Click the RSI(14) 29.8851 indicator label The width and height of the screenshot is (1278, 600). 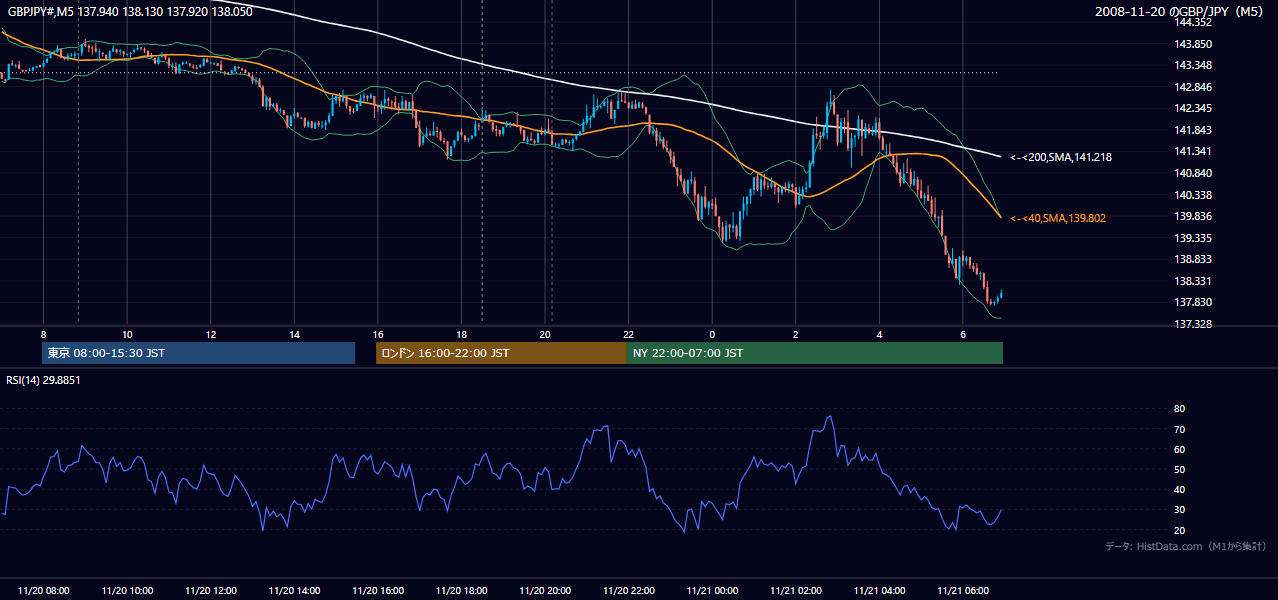[x=43, y=380]
